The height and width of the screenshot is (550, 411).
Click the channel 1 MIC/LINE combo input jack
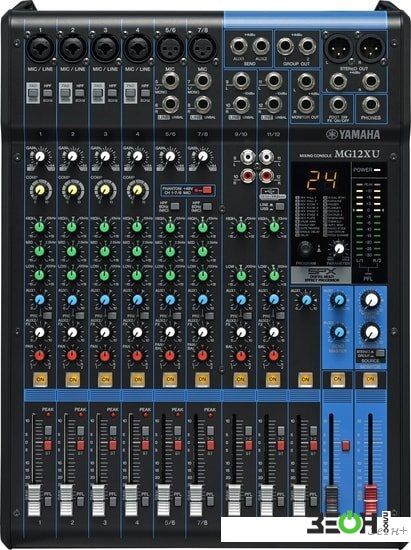point(40,48)
